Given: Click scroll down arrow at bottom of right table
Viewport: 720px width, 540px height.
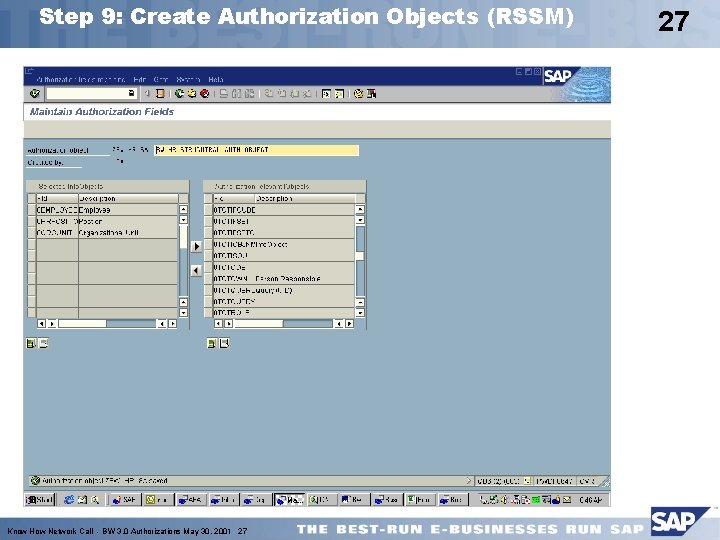Looking at the screenshot, I should pos(360,313).
